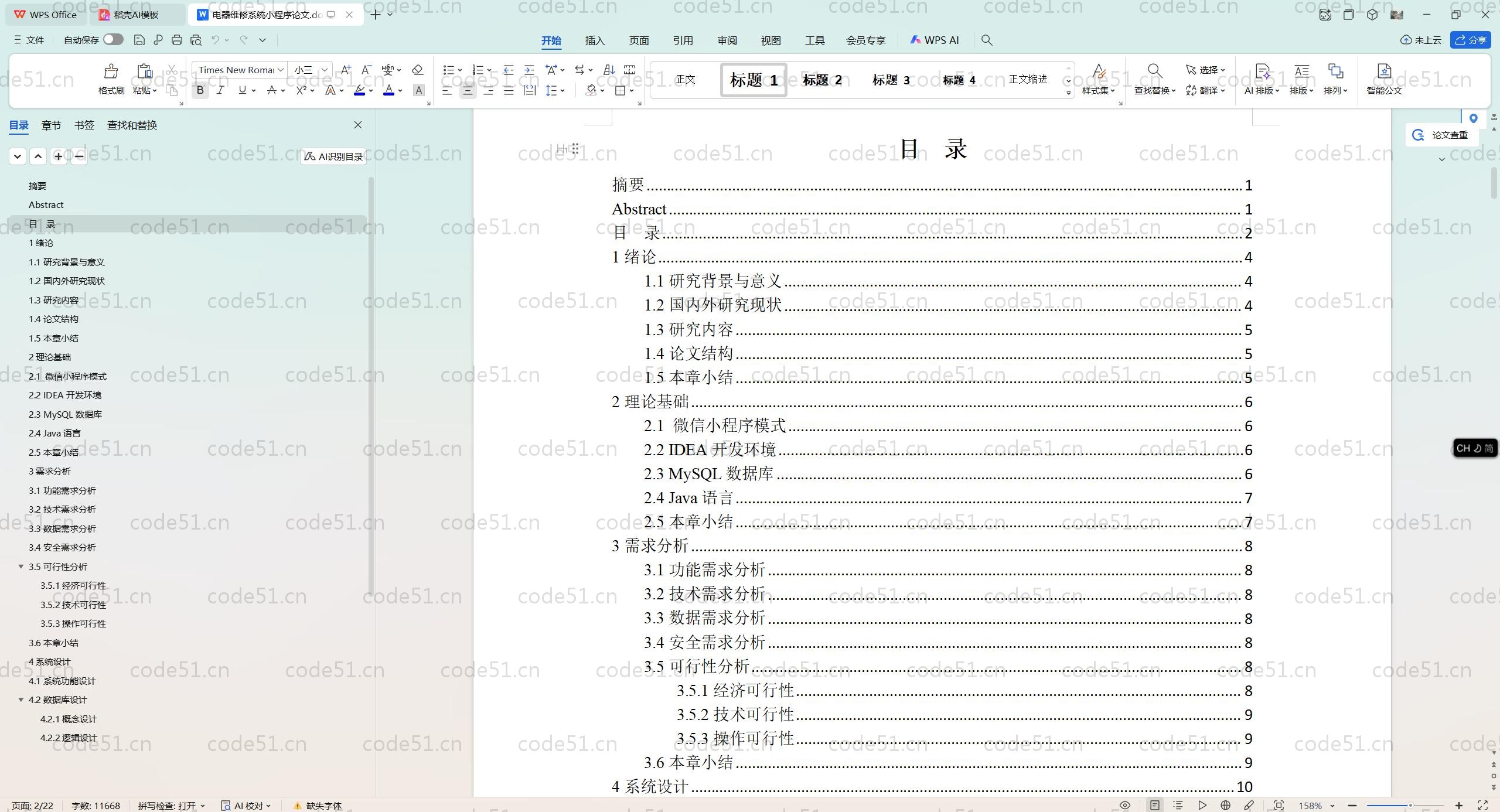The width and height of the screenshot is (1500, 812).
Task: Clear formatting with the eraser icon
Action: [417, 70]
